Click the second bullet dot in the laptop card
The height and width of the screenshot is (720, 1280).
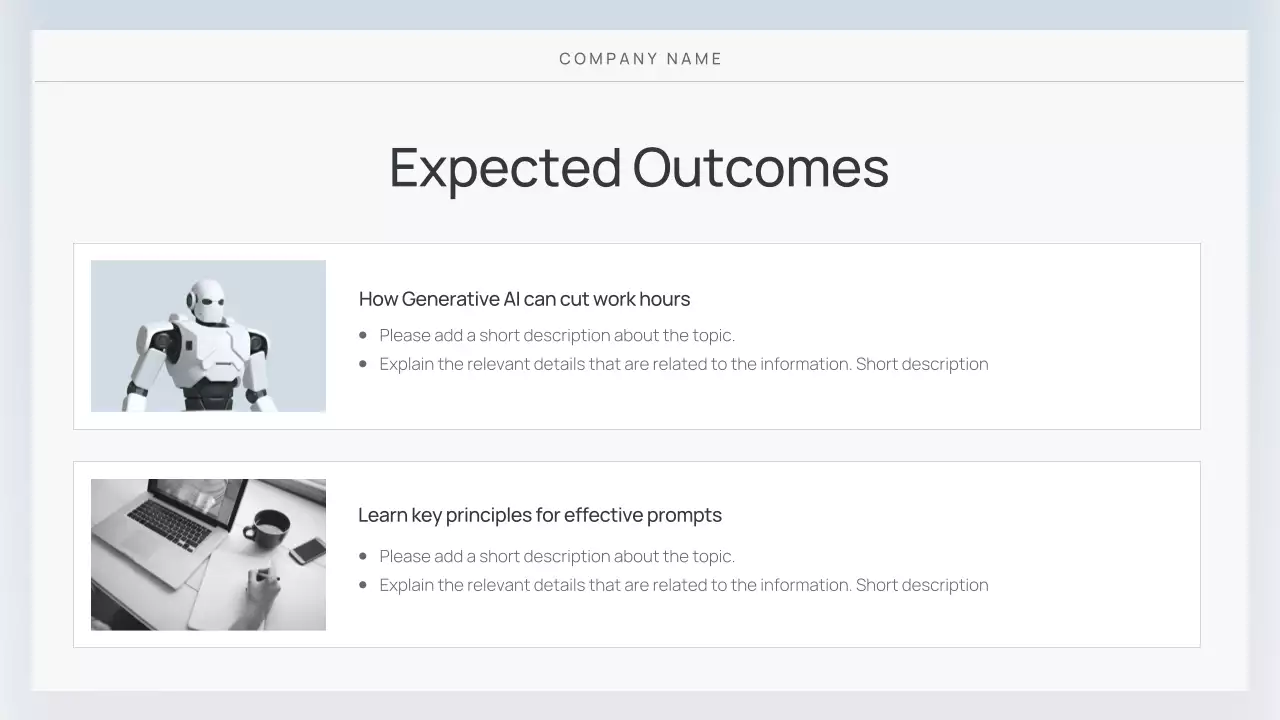[363, 585]
